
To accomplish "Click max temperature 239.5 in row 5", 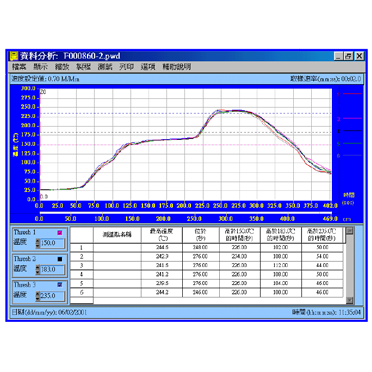I will (162, 284).
